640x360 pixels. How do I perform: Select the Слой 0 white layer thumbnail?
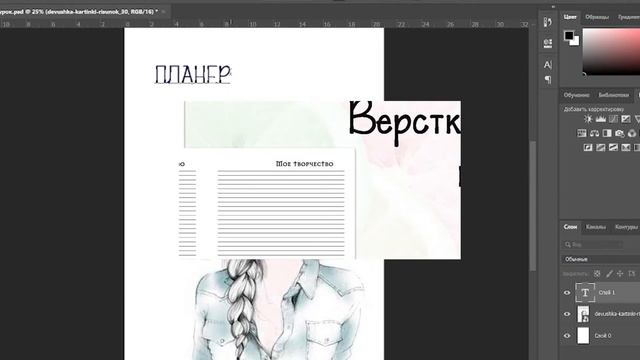[583, 336]
